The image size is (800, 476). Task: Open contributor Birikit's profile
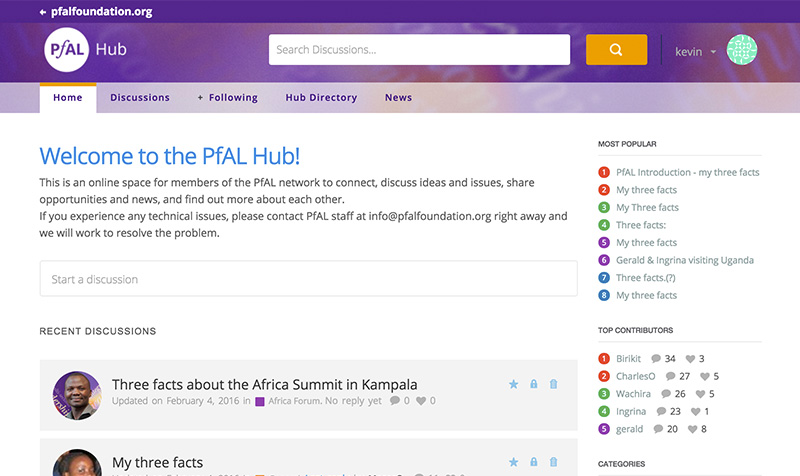pyautogui.click(x=628, y=359)
